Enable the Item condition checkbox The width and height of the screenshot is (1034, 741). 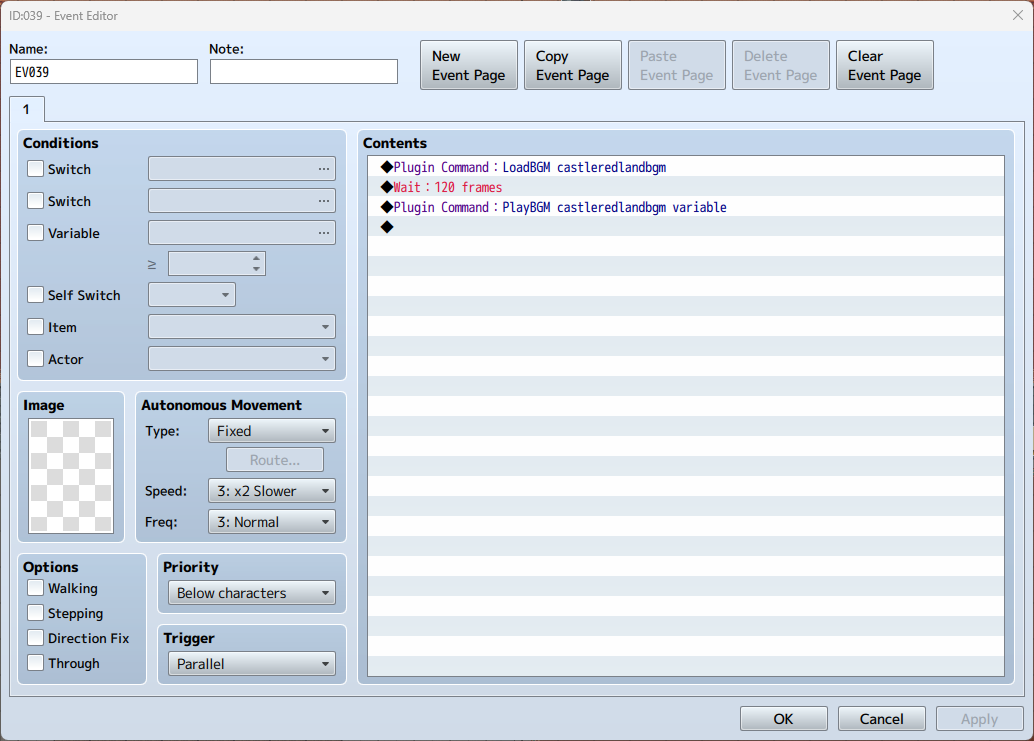click(x=36, y=327)
